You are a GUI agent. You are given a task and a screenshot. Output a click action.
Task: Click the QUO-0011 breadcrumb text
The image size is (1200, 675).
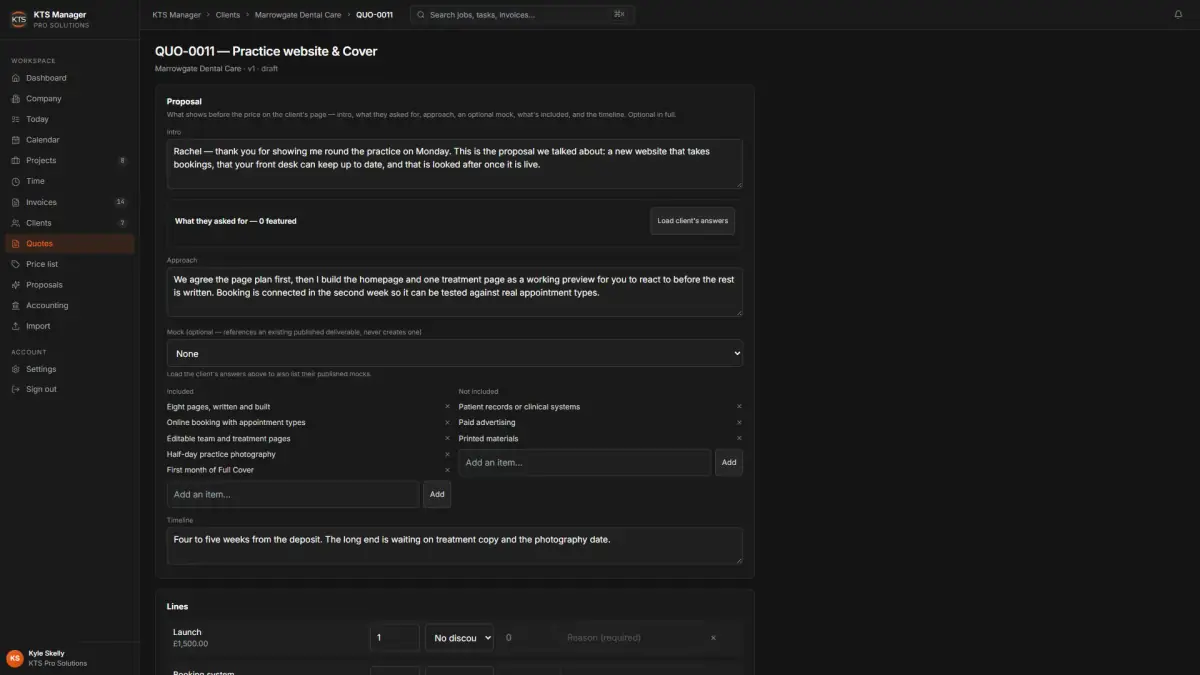coord(374,15)
